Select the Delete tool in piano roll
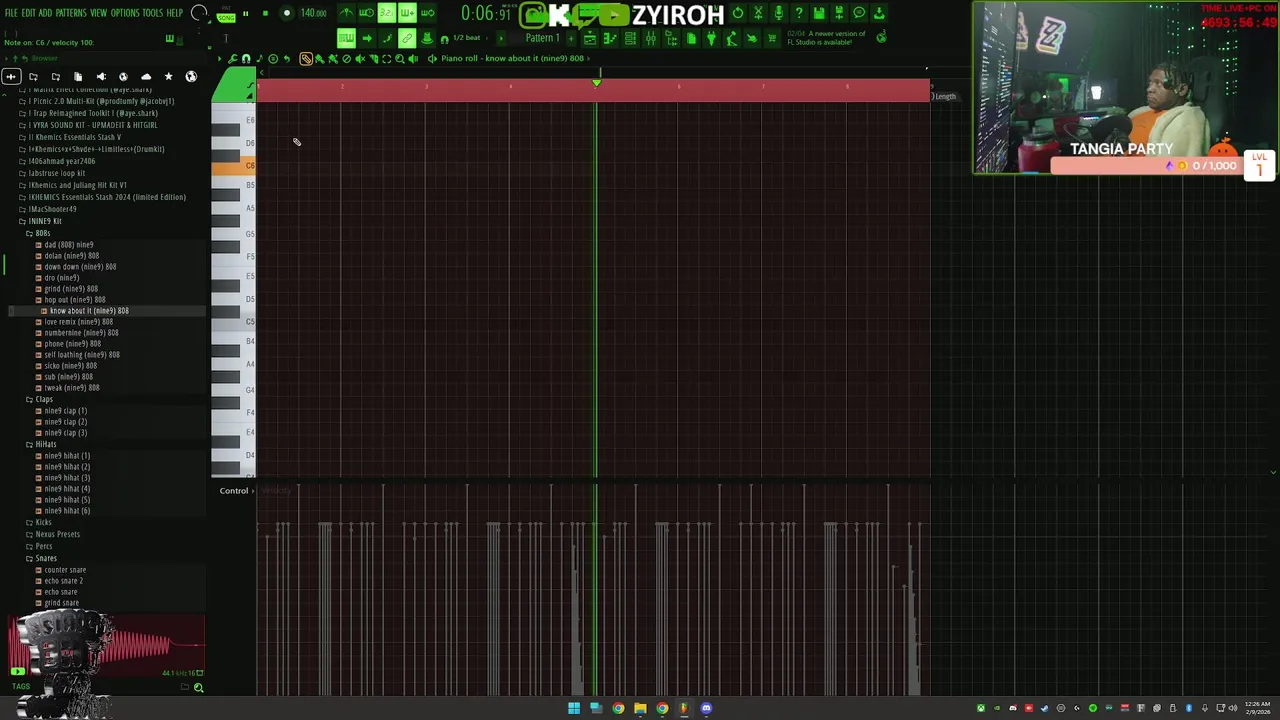1280x720 pixels. (x=347, y=59)
